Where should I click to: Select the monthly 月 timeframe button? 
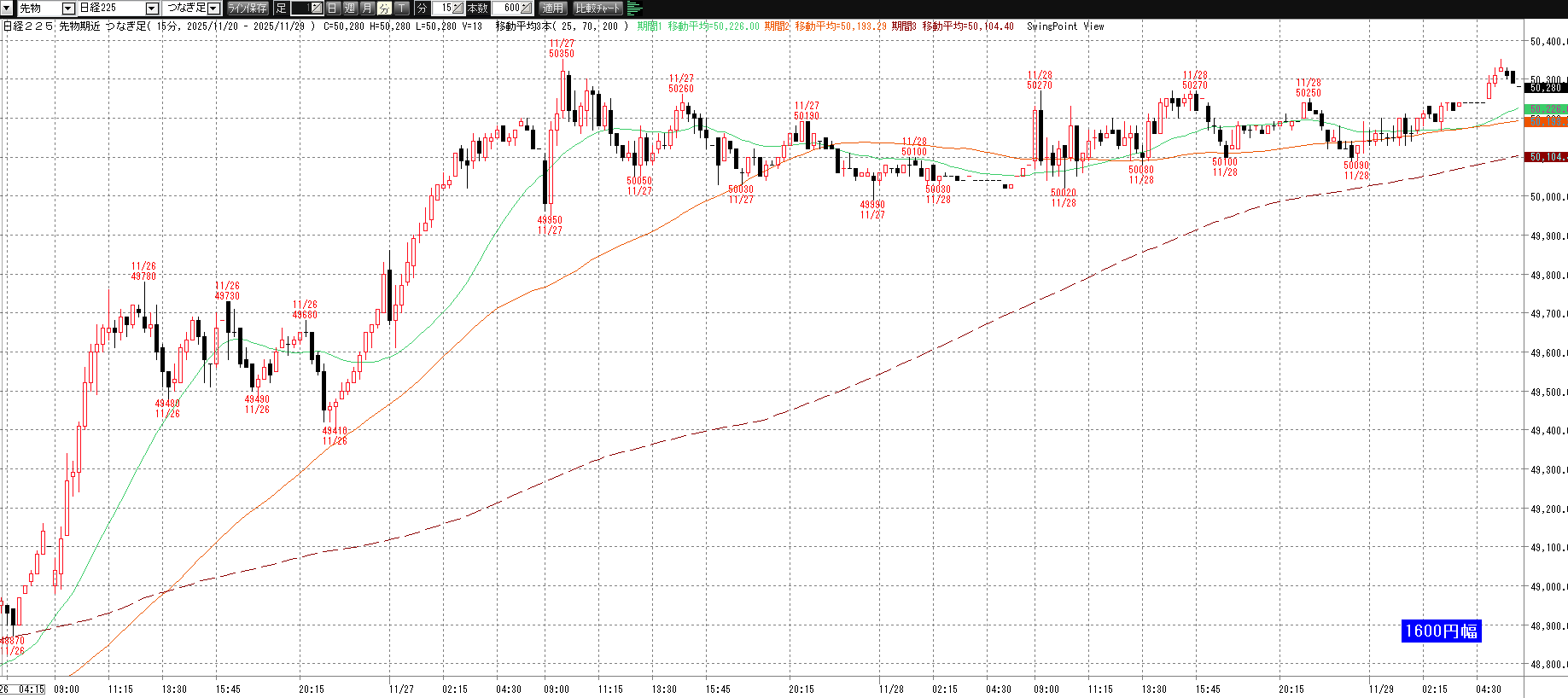coord(367,9)
